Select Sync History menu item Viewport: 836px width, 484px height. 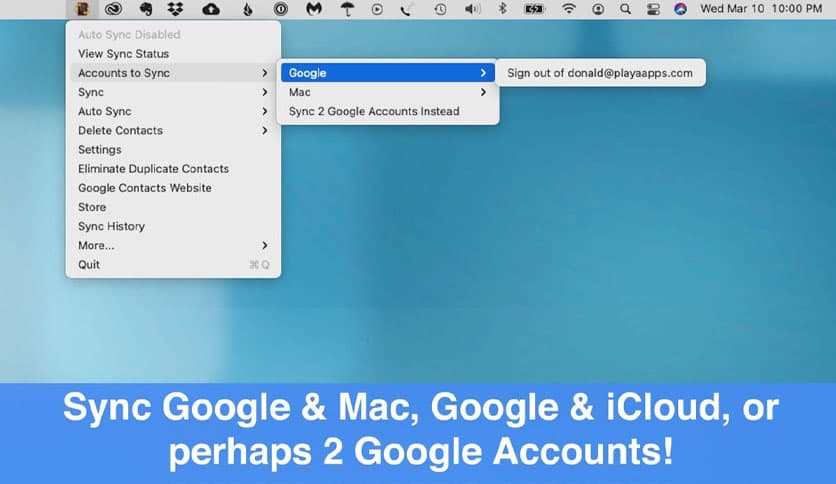coord(173,227)
